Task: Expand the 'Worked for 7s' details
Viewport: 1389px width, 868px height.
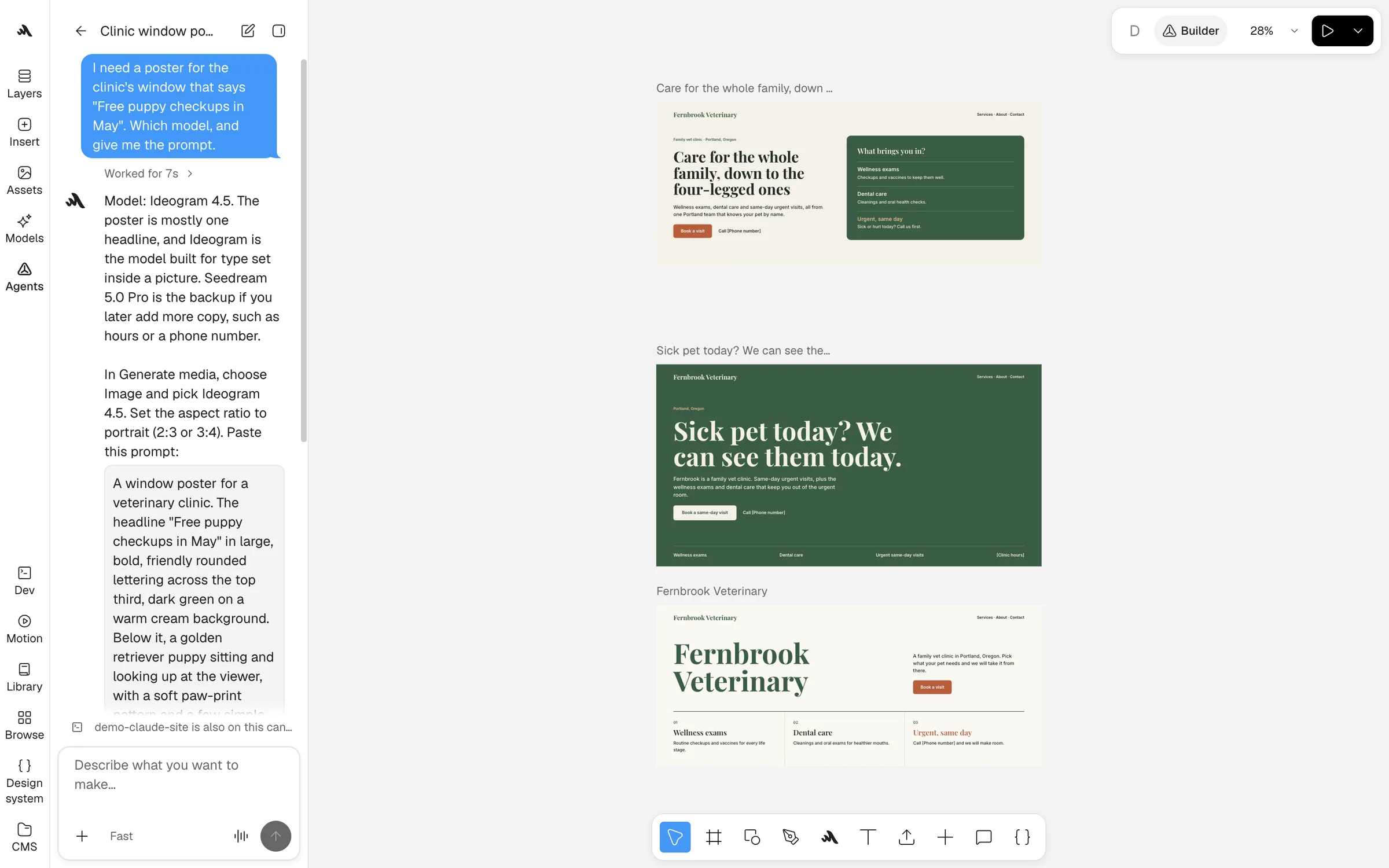Action: point(148,174)
